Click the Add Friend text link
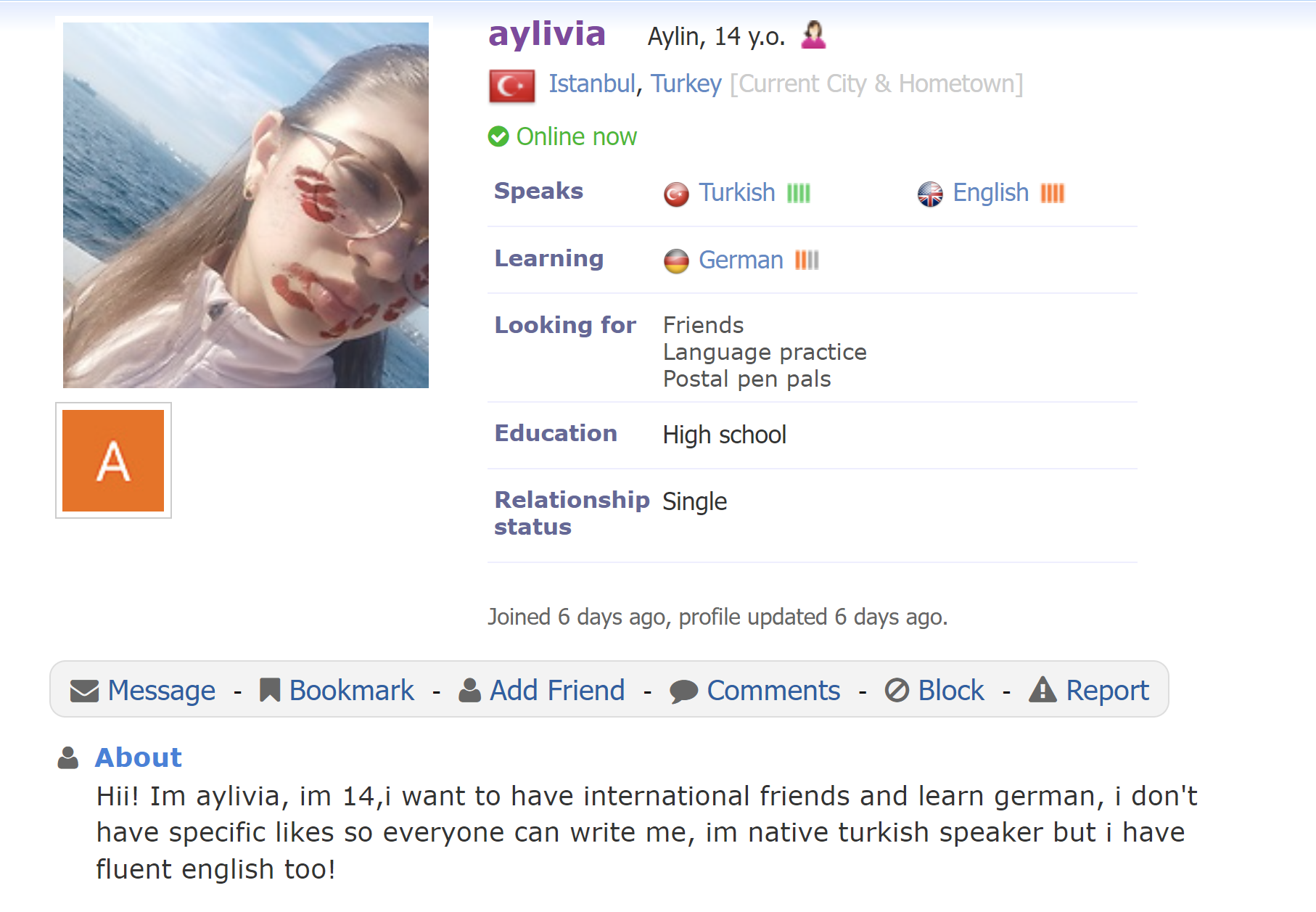The width and height of the screenshot is (1316, 912). (x=557, y=691)
